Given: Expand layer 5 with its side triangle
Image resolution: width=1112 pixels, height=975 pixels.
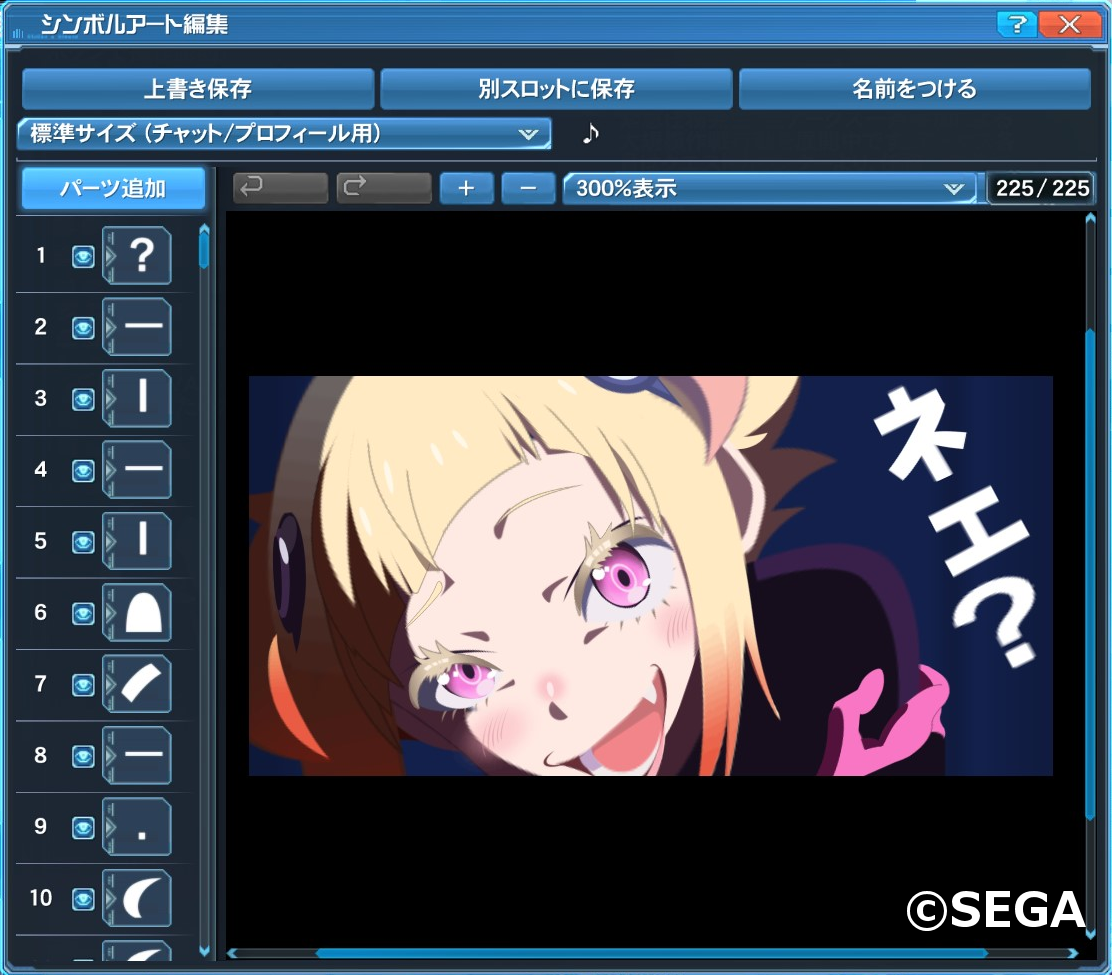Looking at the screenshot, I should (109, 541).
